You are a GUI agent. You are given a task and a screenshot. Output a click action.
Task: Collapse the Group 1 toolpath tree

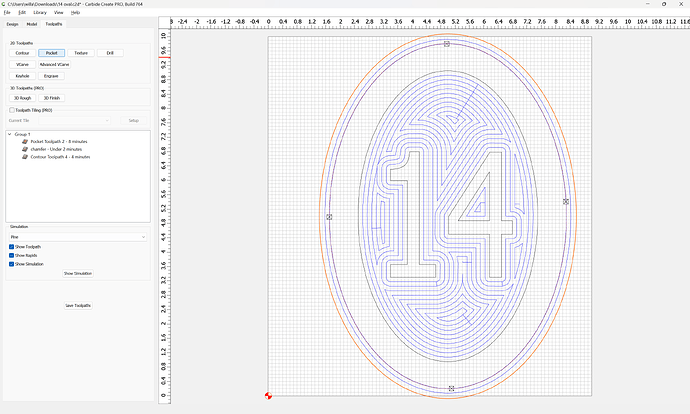10,134
